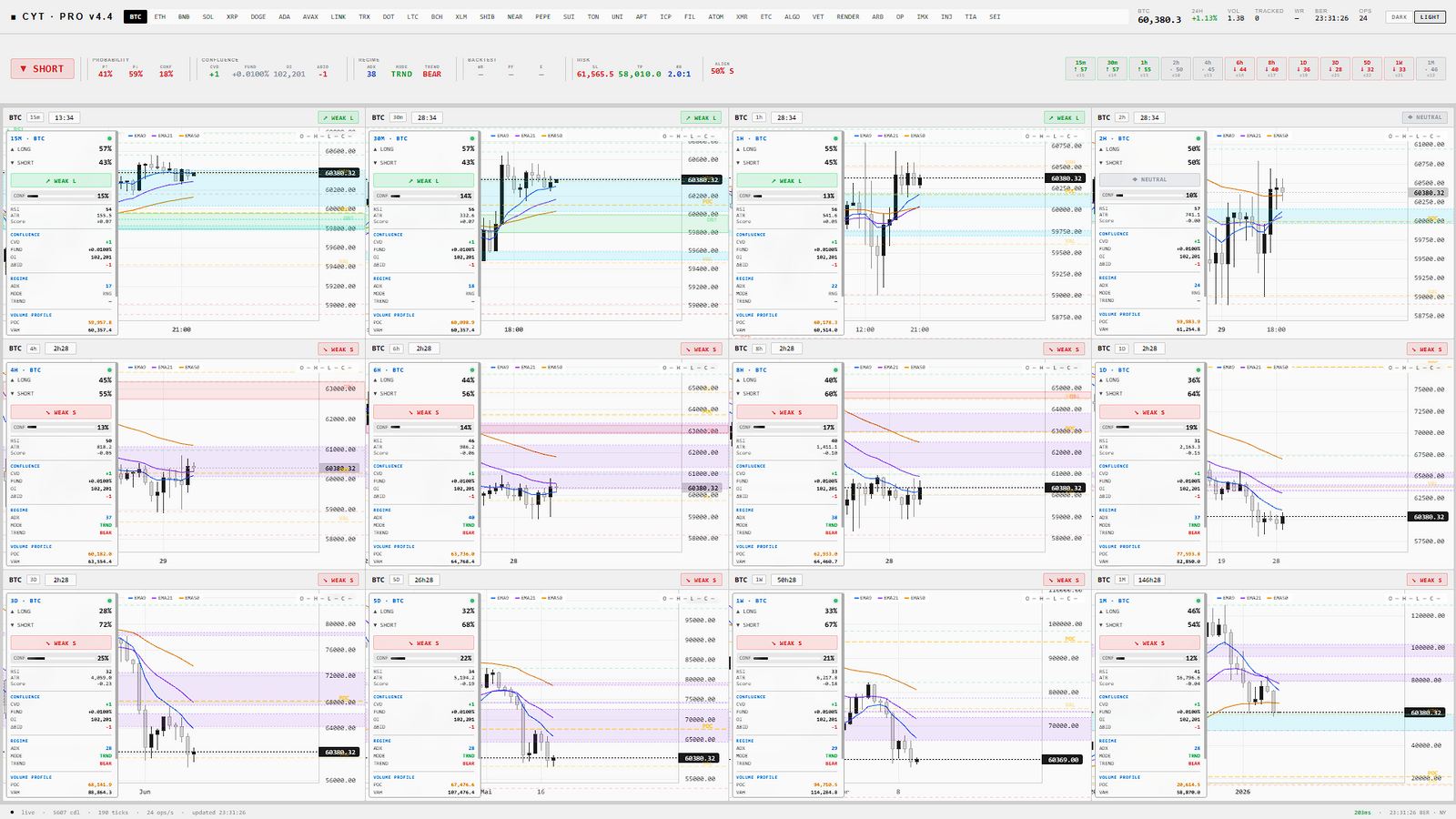Click the 1D timeframe label chip
The height and width of the screenshot is (819, 1456).
point(1122,349)
